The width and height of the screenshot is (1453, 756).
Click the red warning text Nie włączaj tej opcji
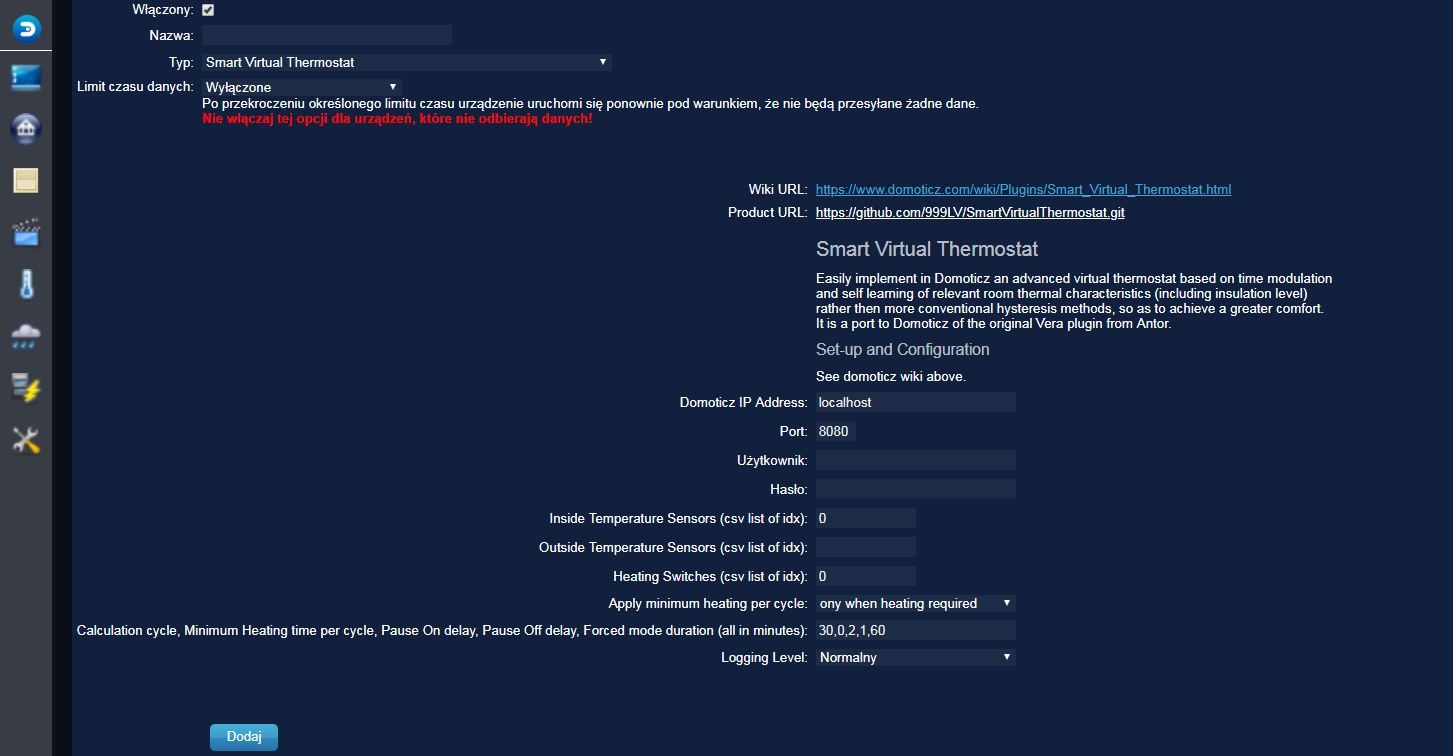pos(397,119)
